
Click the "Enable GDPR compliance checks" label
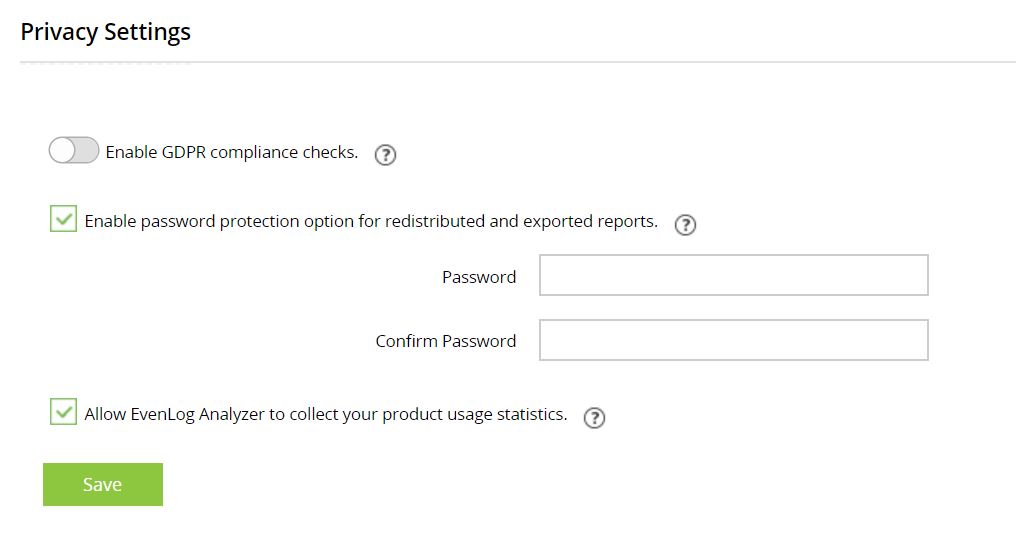pos(231,153)
